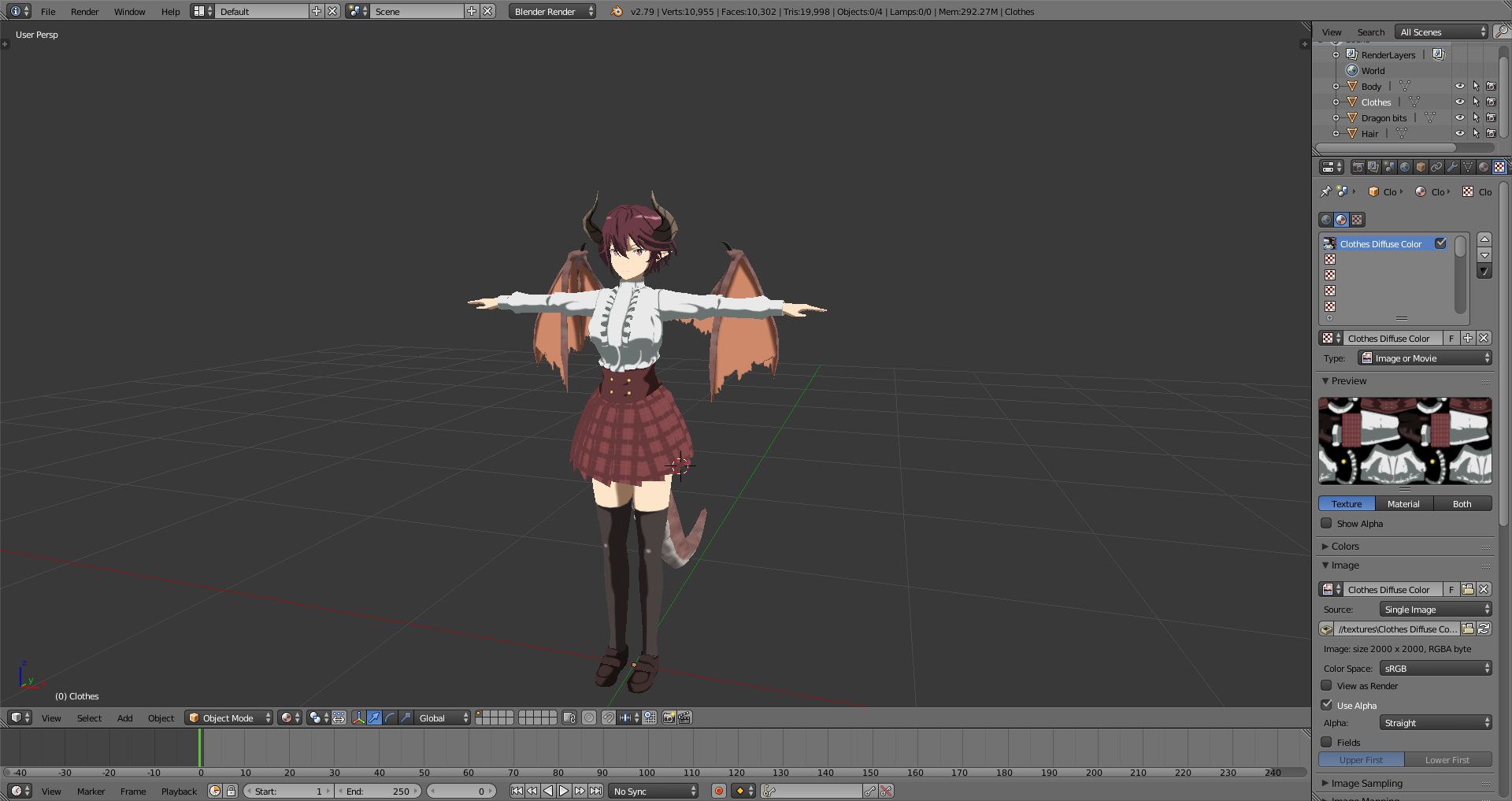Open the Global orientation dropdown
Screen dimensions: 1512x801
(442, 718)
